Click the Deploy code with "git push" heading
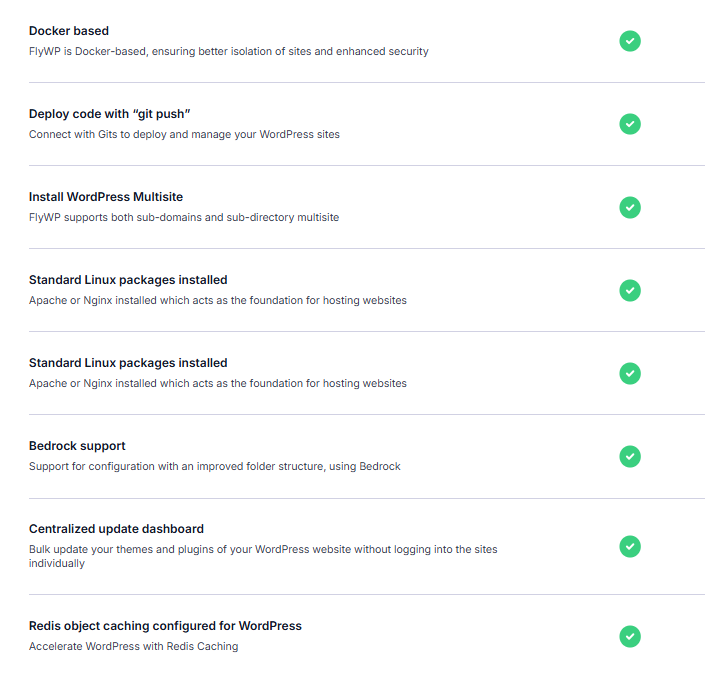 tap(110, 114)
